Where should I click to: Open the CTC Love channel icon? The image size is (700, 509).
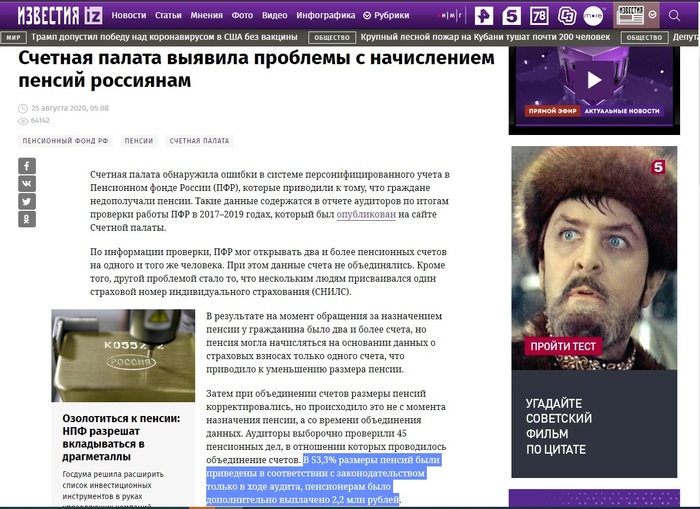point(567,16)
